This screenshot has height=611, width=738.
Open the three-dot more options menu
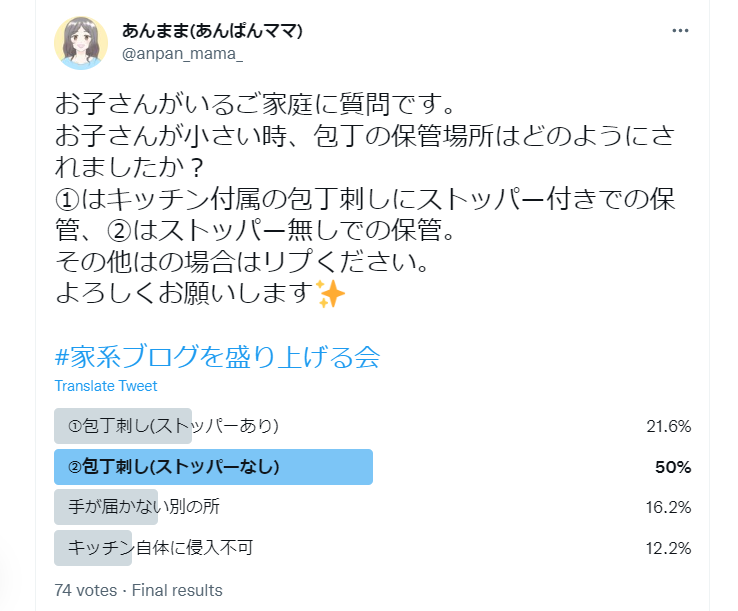[680, 31]
